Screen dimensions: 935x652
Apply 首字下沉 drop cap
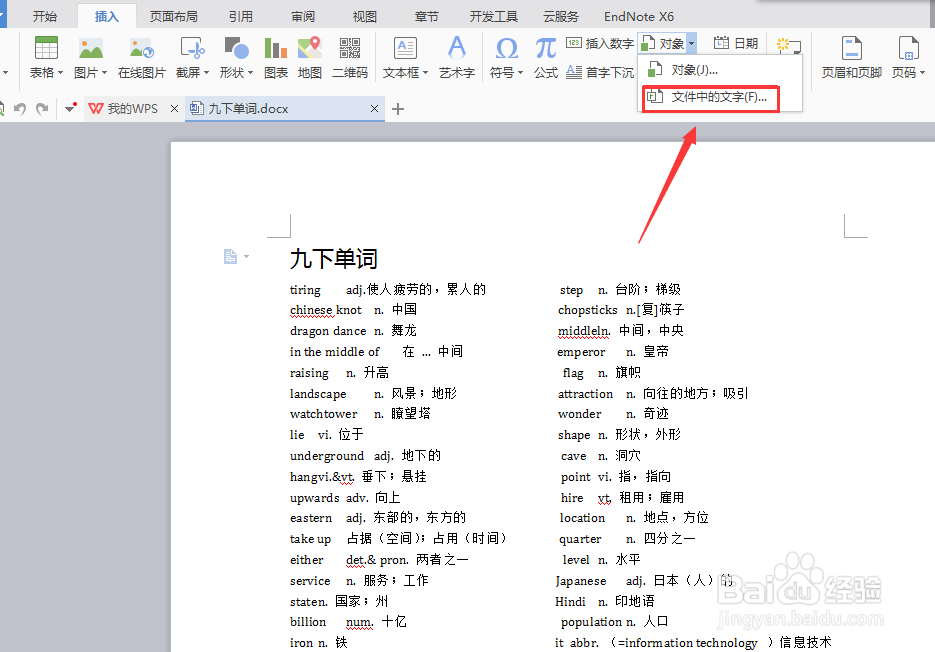[x=600, y=72]
